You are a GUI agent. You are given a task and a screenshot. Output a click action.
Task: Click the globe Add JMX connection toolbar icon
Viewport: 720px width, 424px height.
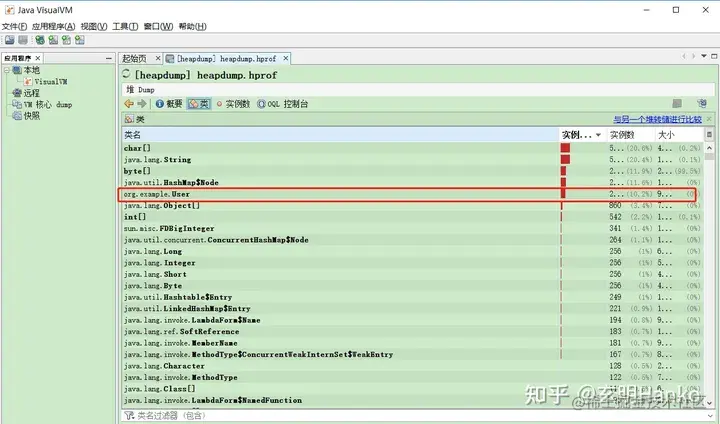click(x=40, y=40)
